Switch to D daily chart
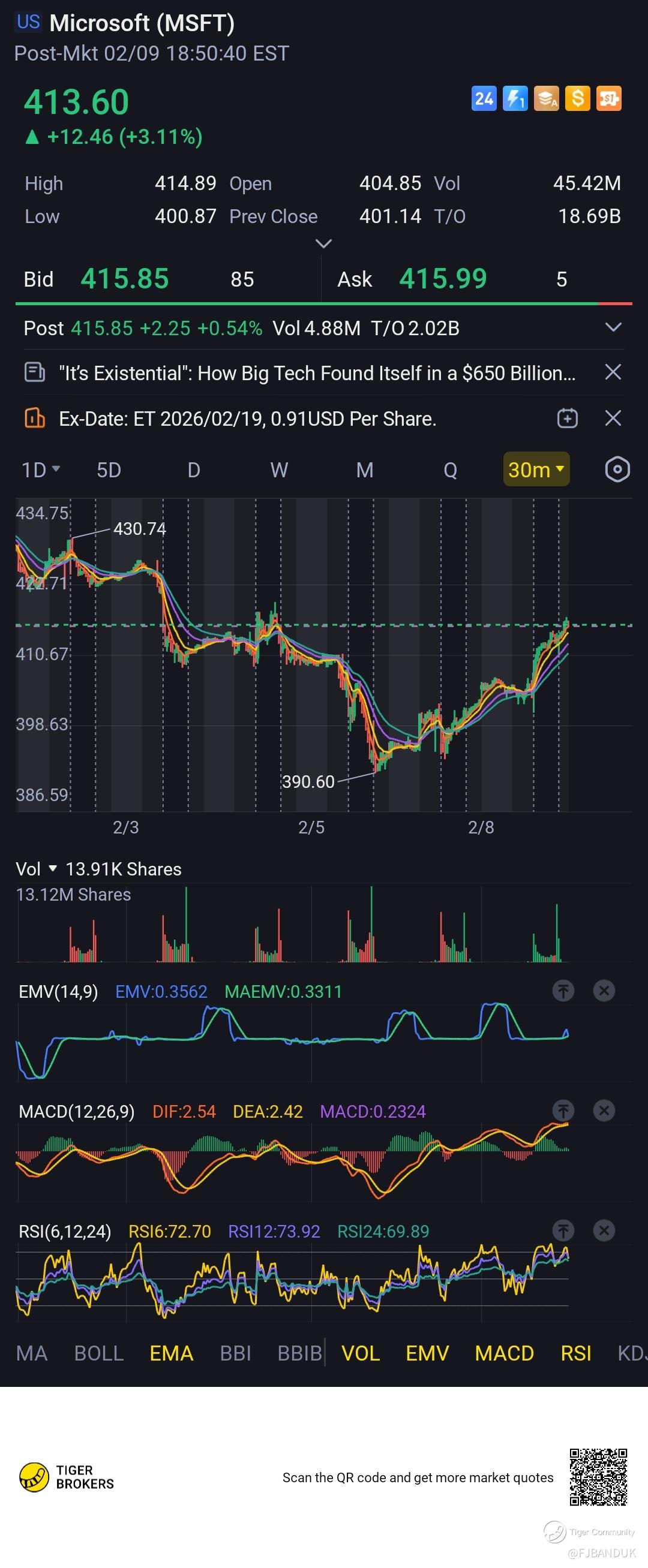 point(194,470)
